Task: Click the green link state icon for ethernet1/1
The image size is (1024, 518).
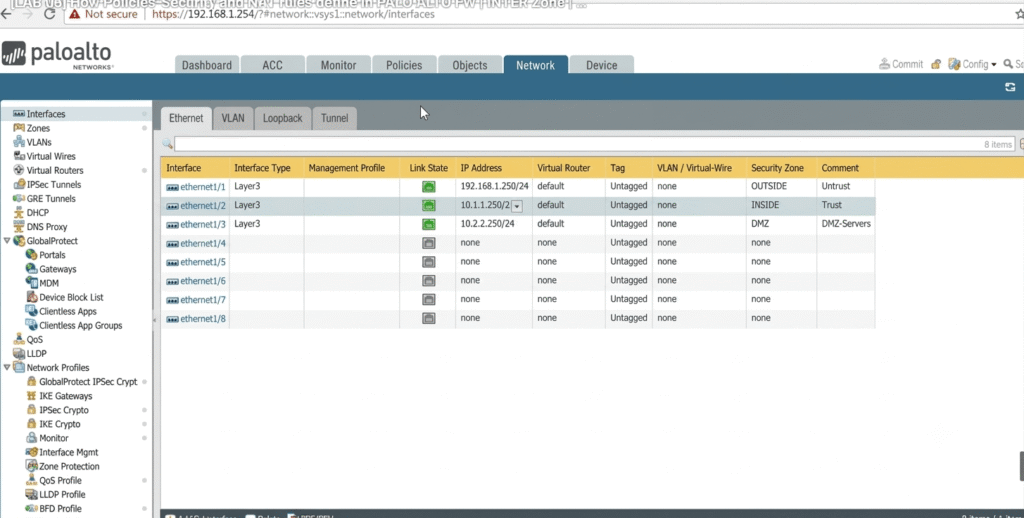Action: pos(428,187)
